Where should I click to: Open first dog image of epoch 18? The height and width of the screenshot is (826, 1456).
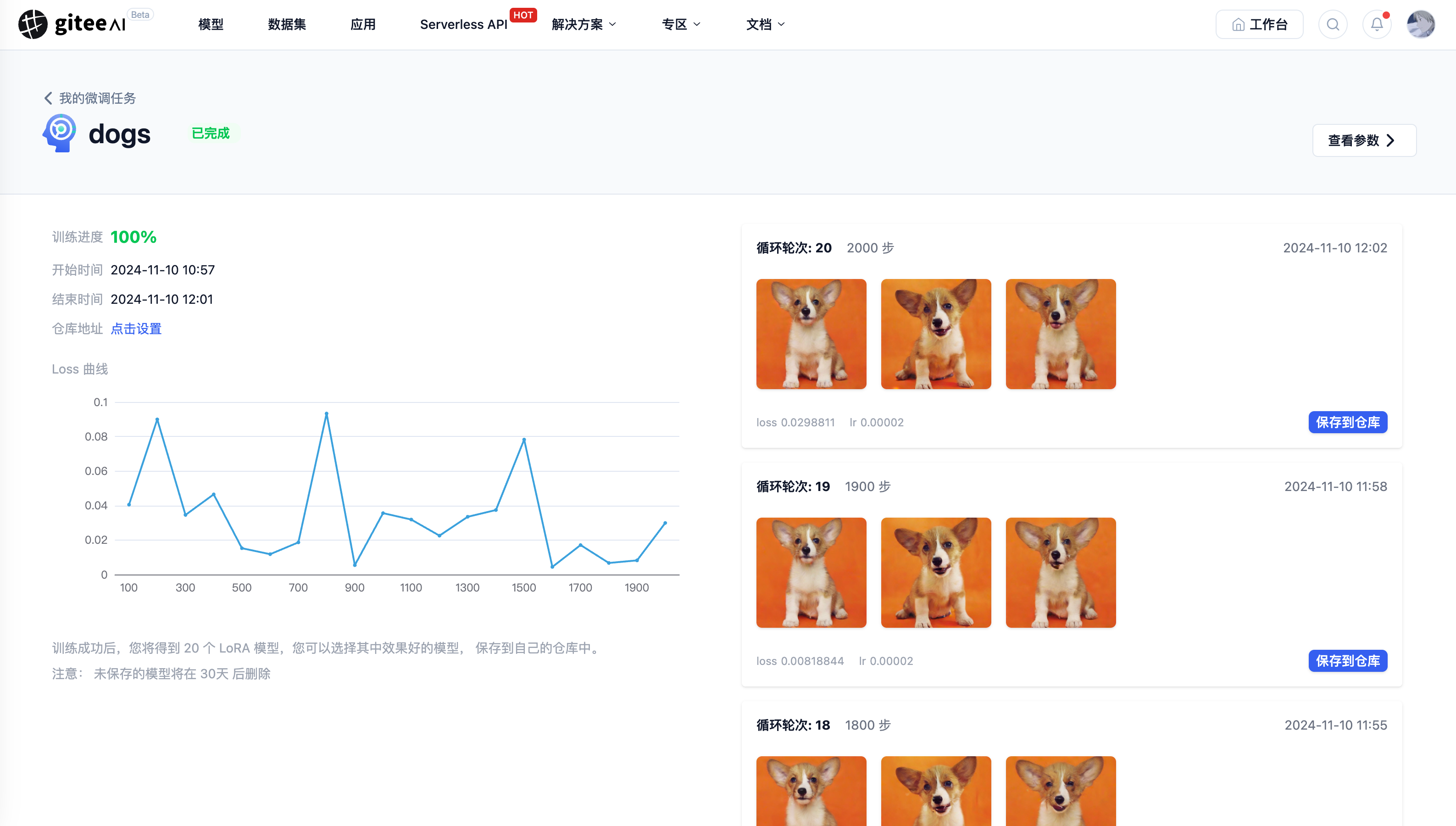811,791
